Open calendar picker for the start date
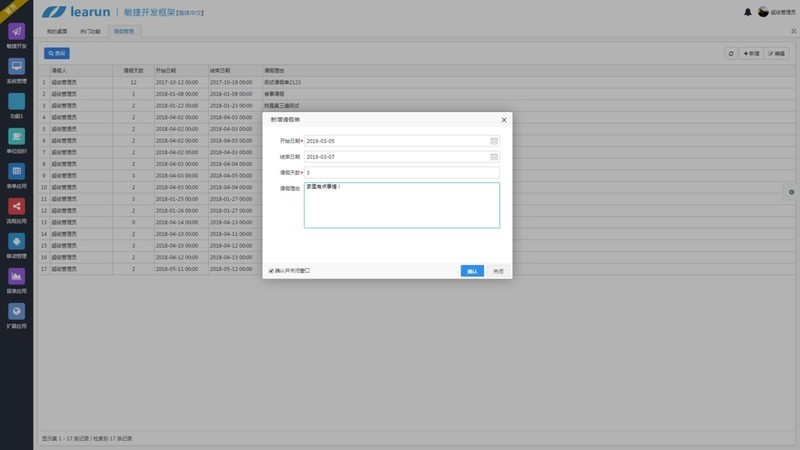800x450 pixels. pyautogui.click(x=494, y=141)
